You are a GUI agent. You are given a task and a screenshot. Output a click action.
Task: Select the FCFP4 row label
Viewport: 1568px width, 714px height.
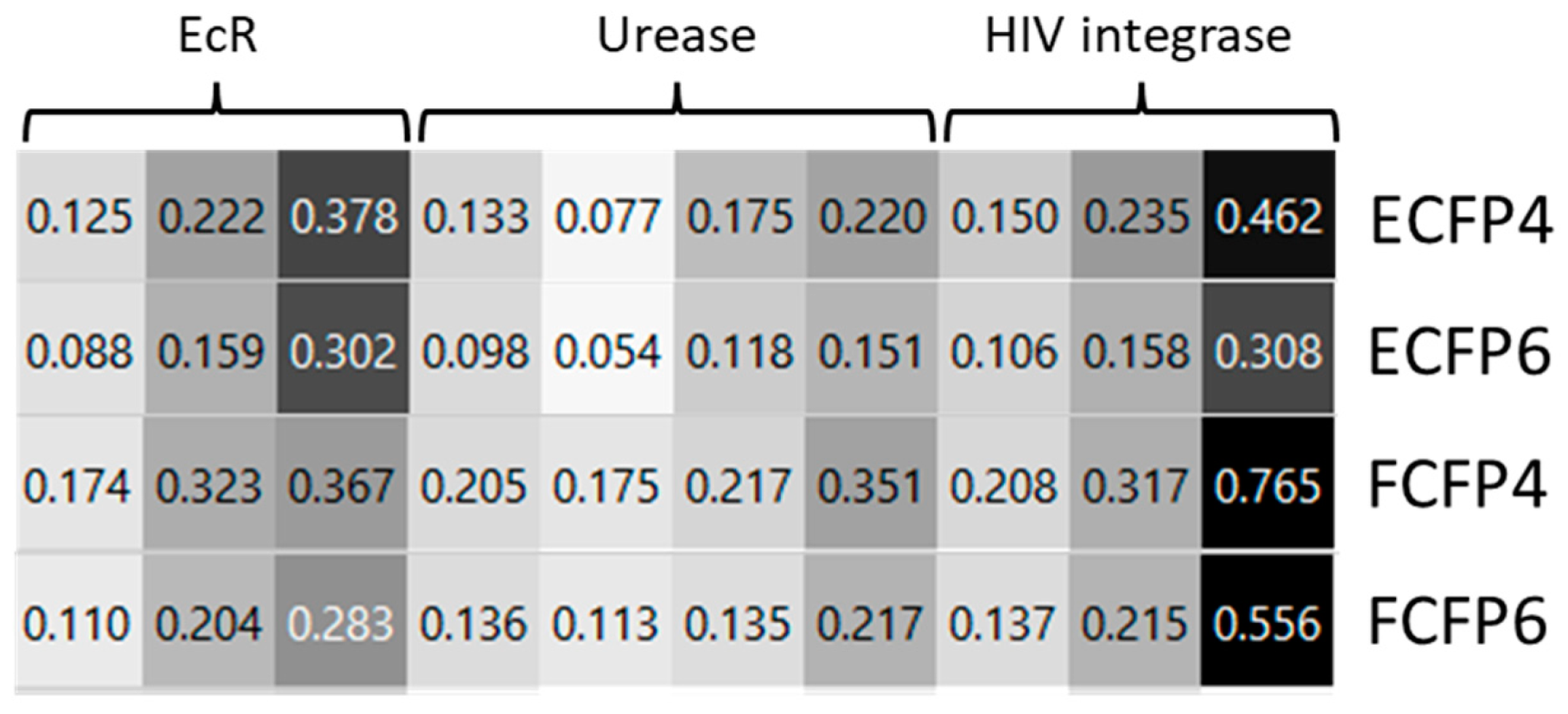coord(1458,487)
